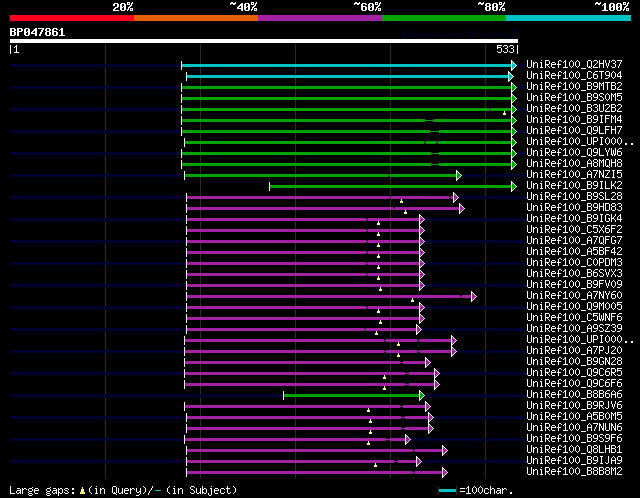Select the UniRef100_B9HD83 label

pyautogui.click(x=574, y=207)
